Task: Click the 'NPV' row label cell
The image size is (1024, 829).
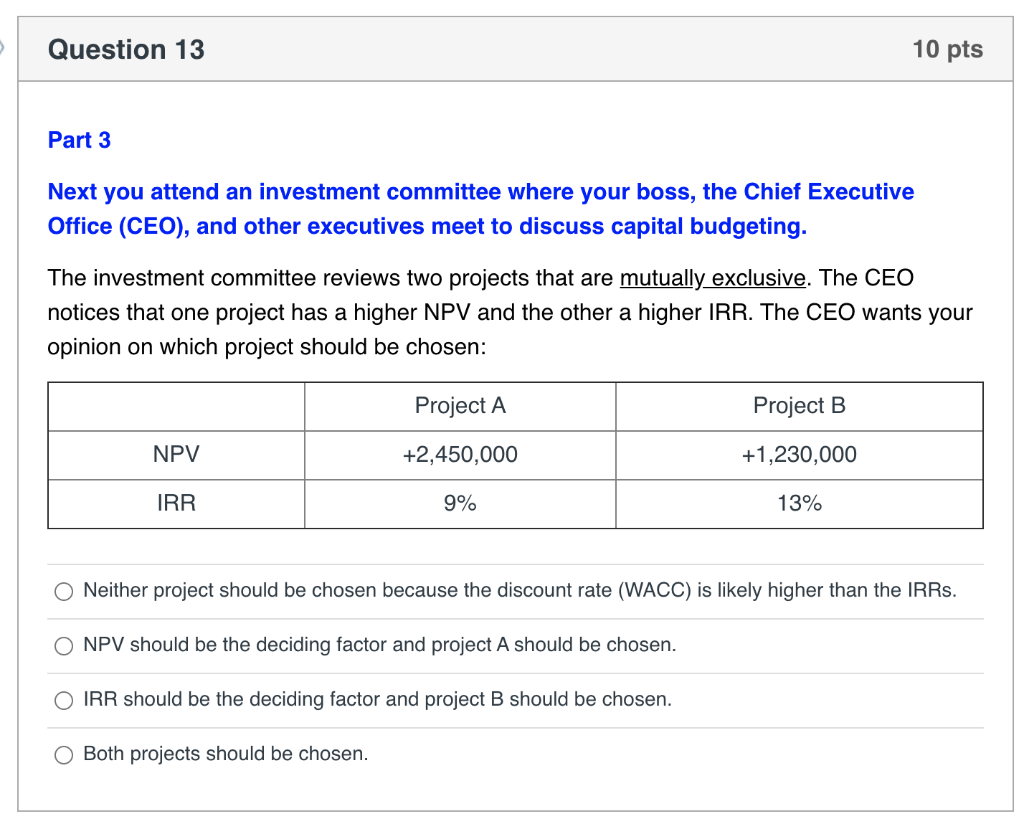Action: coord(176,455)
